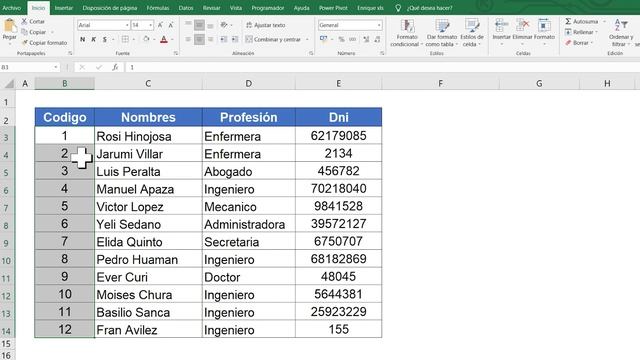Center text horizontally
Image resolution: width=640 pixels, height=360 pixels.
point(199,39)
